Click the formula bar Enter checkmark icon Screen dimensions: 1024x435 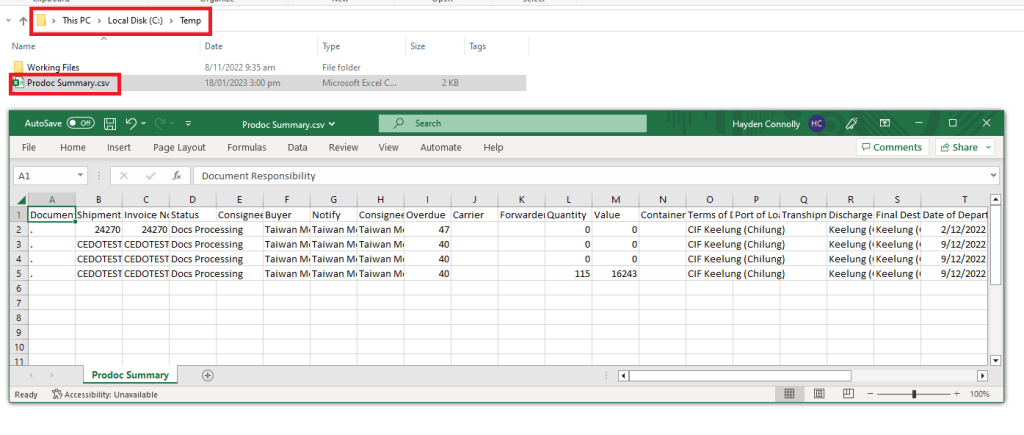tap(150, 176)
